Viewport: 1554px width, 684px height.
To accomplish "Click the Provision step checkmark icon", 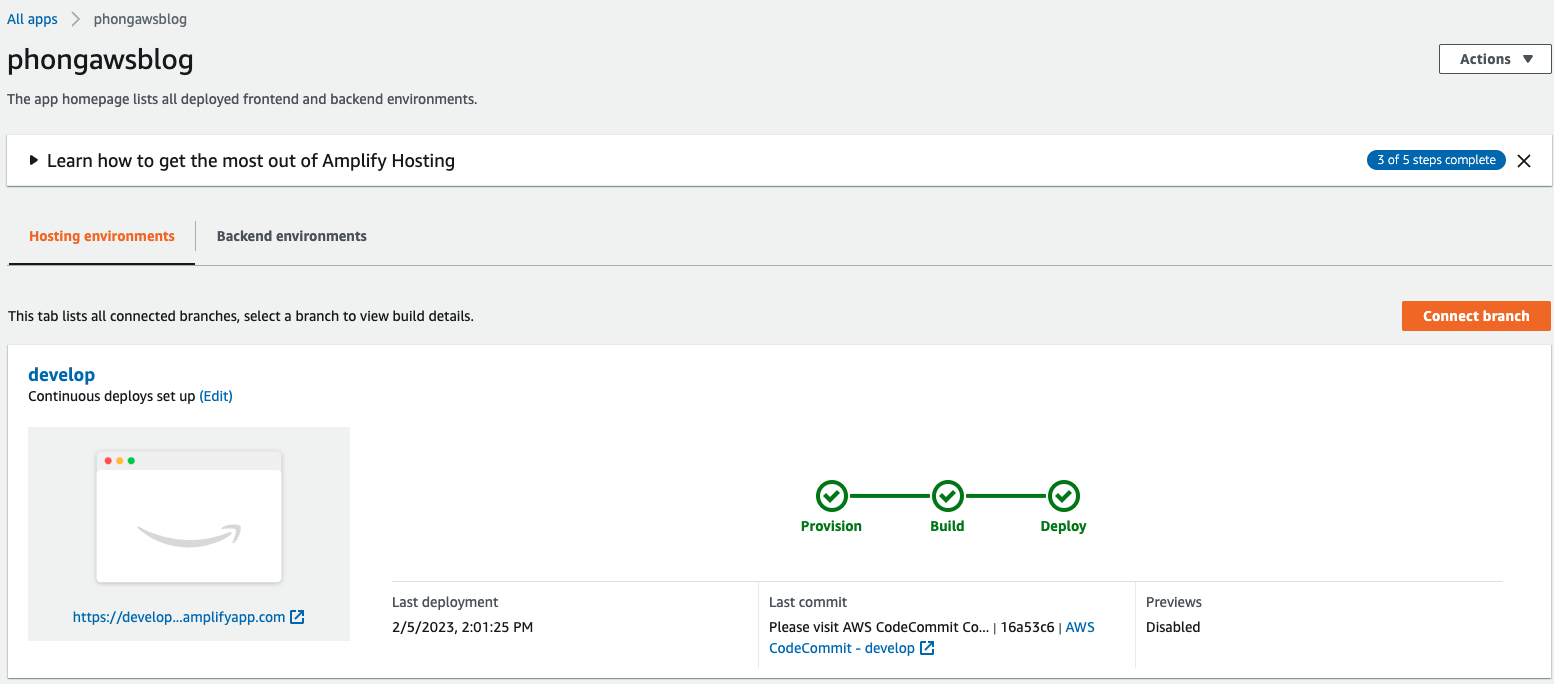I will (831, 495).
